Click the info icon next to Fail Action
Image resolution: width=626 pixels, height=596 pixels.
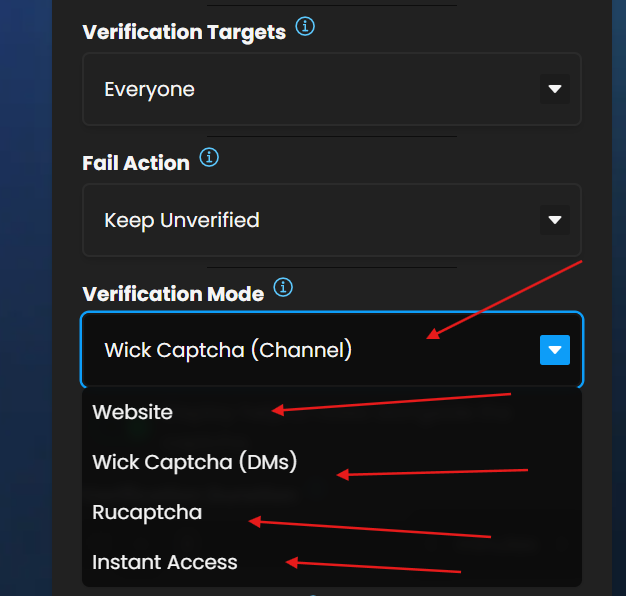(x=209, y=158)
